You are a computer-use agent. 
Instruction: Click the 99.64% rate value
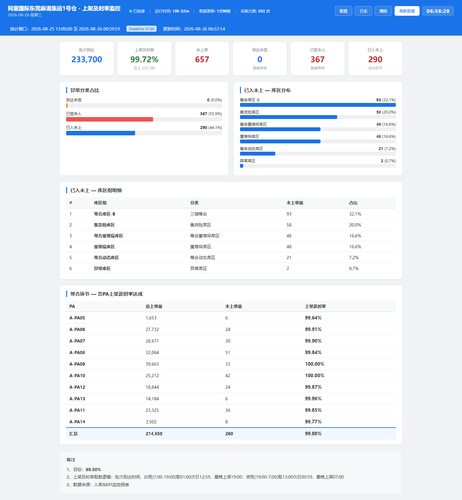(313, 318)
